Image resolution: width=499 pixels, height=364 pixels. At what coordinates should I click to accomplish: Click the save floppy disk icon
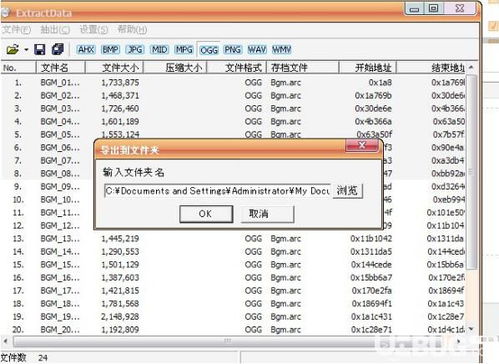40,49
